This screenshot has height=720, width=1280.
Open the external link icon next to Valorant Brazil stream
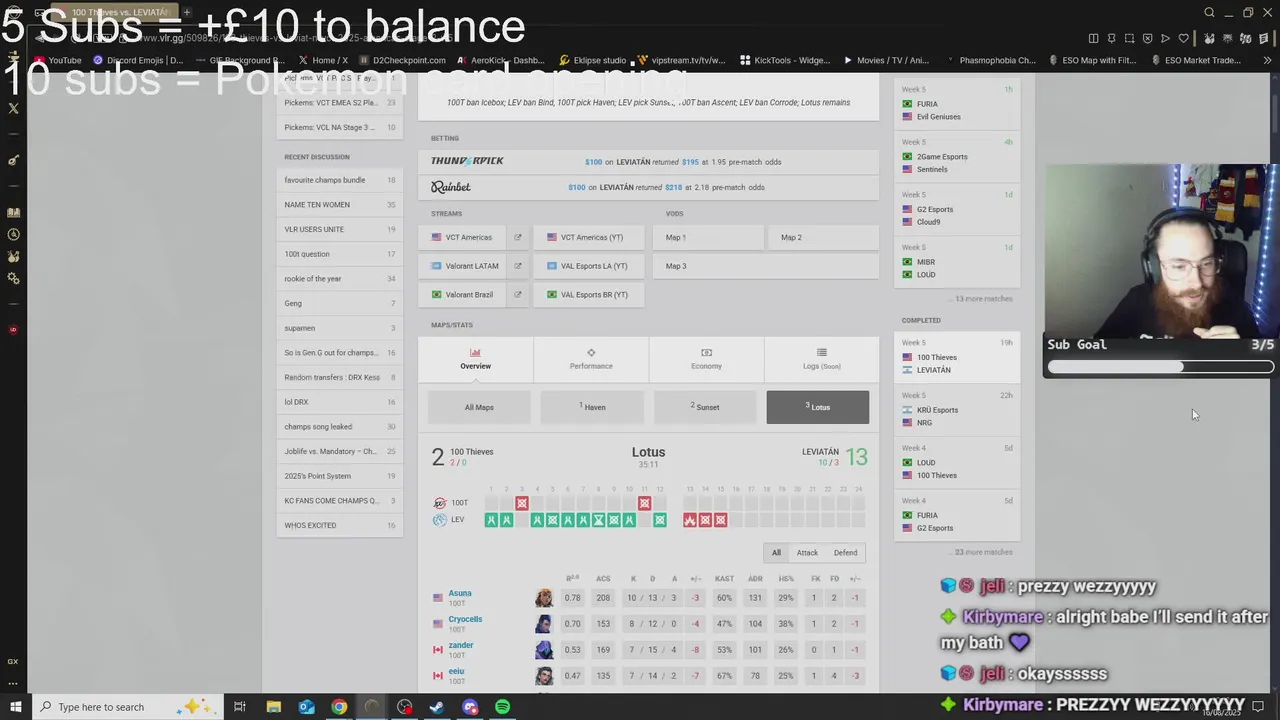tap(517, 295)
